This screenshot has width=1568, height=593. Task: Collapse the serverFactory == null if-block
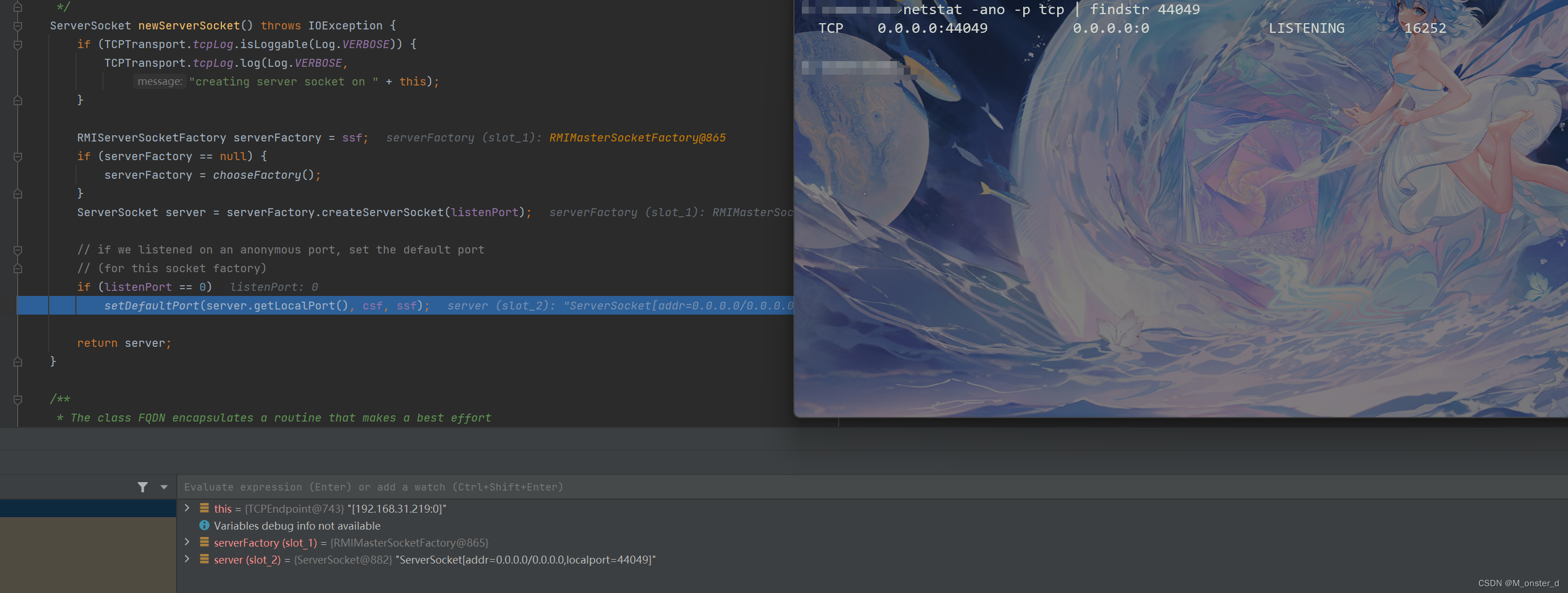point(18,157)
